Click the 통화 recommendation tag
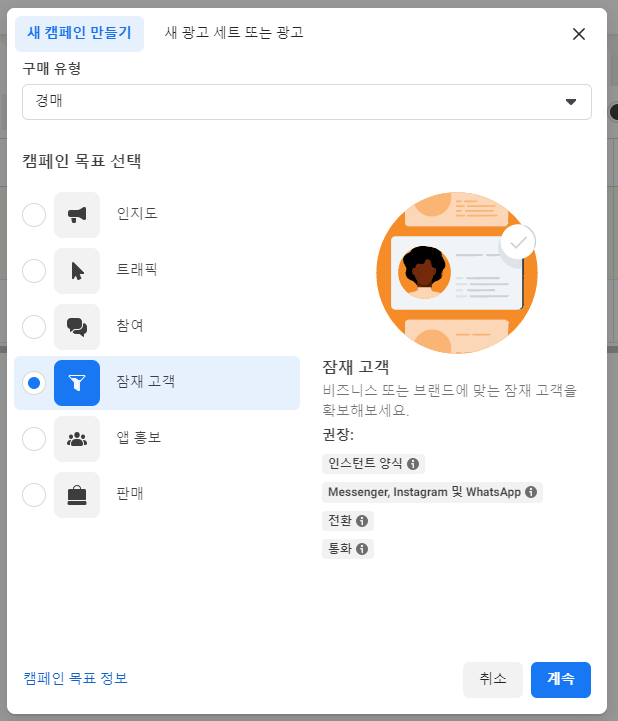The width and height of the screenshot is (618, 721). pos(348,549)
